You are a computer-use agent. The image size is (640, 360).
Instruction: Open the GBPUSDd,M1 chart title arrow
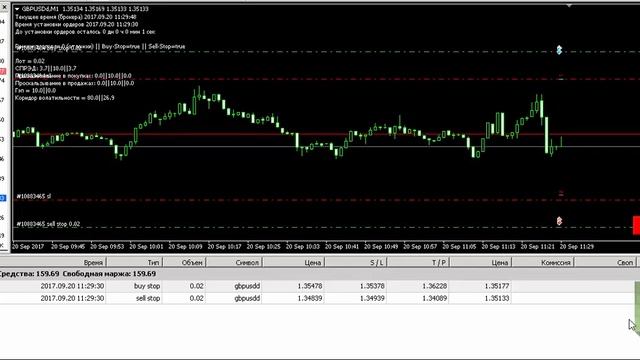point(17,9)
